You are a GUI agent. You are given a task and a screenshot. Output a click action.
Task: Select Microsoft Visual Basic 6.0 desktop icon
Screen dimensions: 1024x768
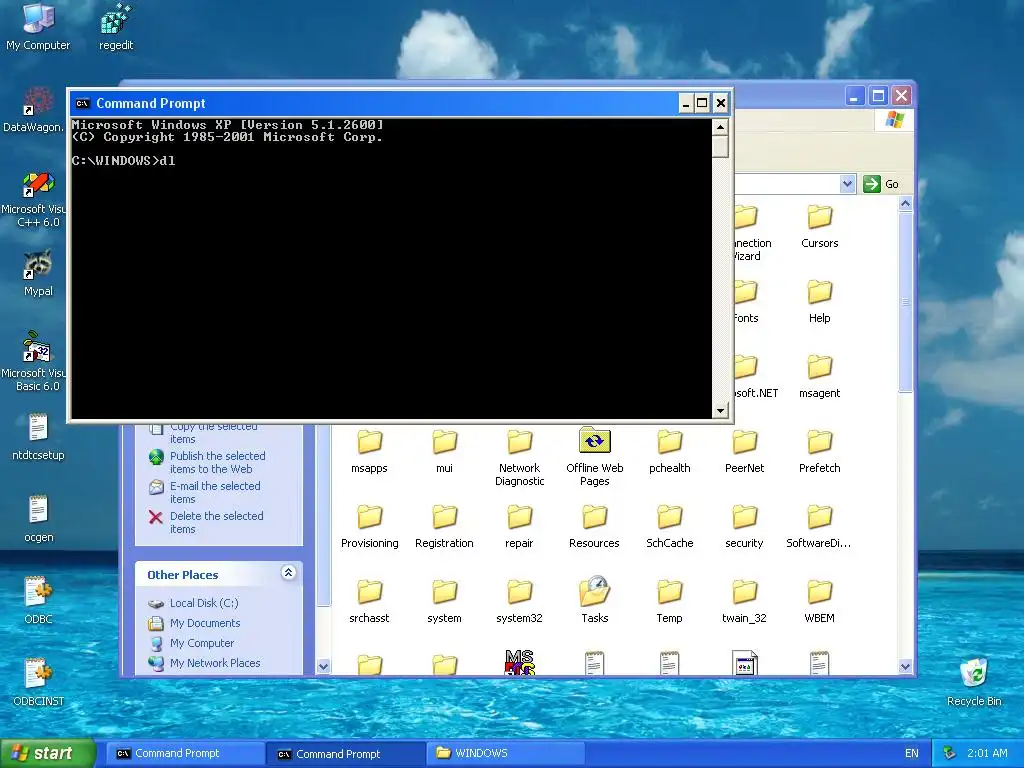[36, 362]
